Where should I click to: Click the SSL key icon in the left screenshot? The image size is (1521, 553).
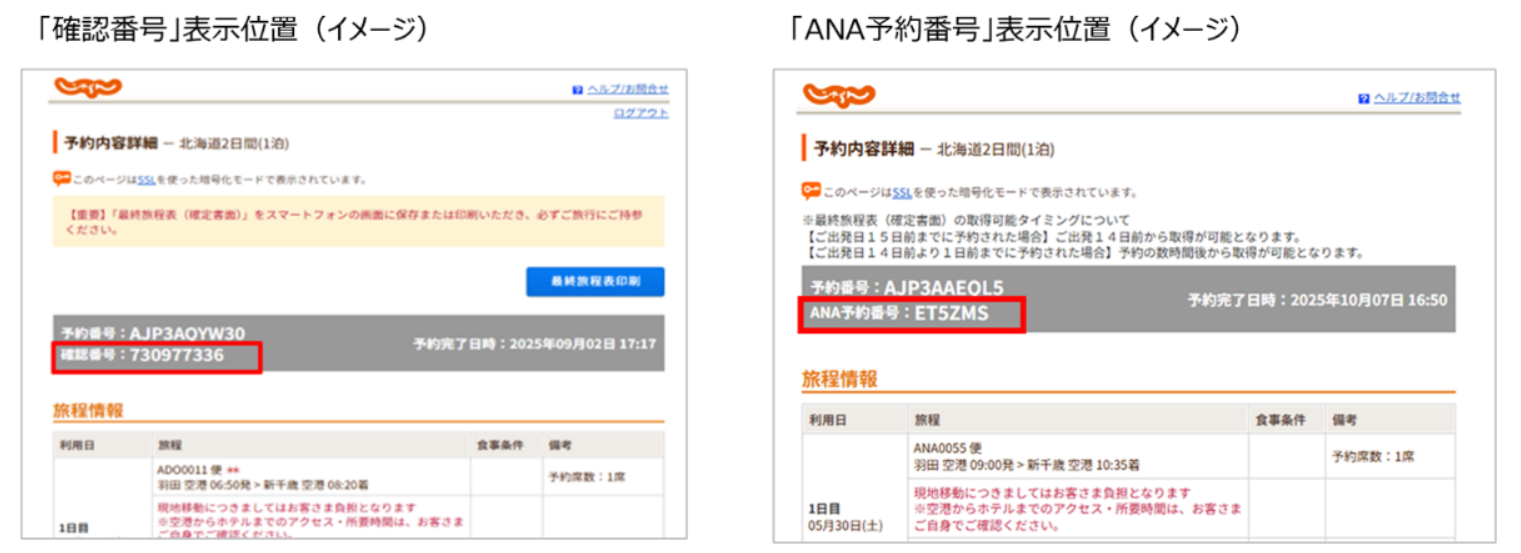point(61,179)
